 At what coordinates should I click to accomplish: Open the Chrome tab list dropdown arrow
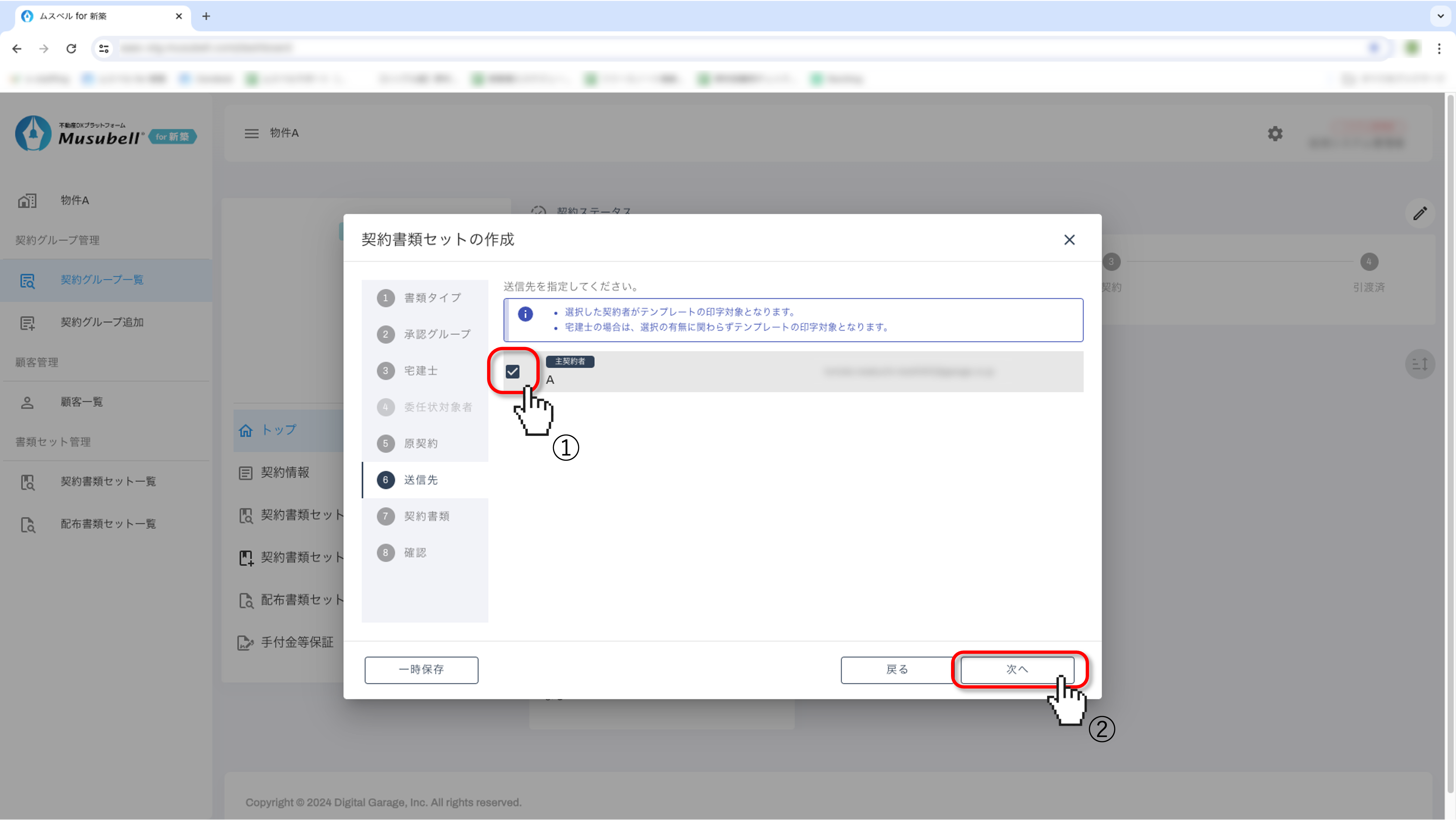1440,16
